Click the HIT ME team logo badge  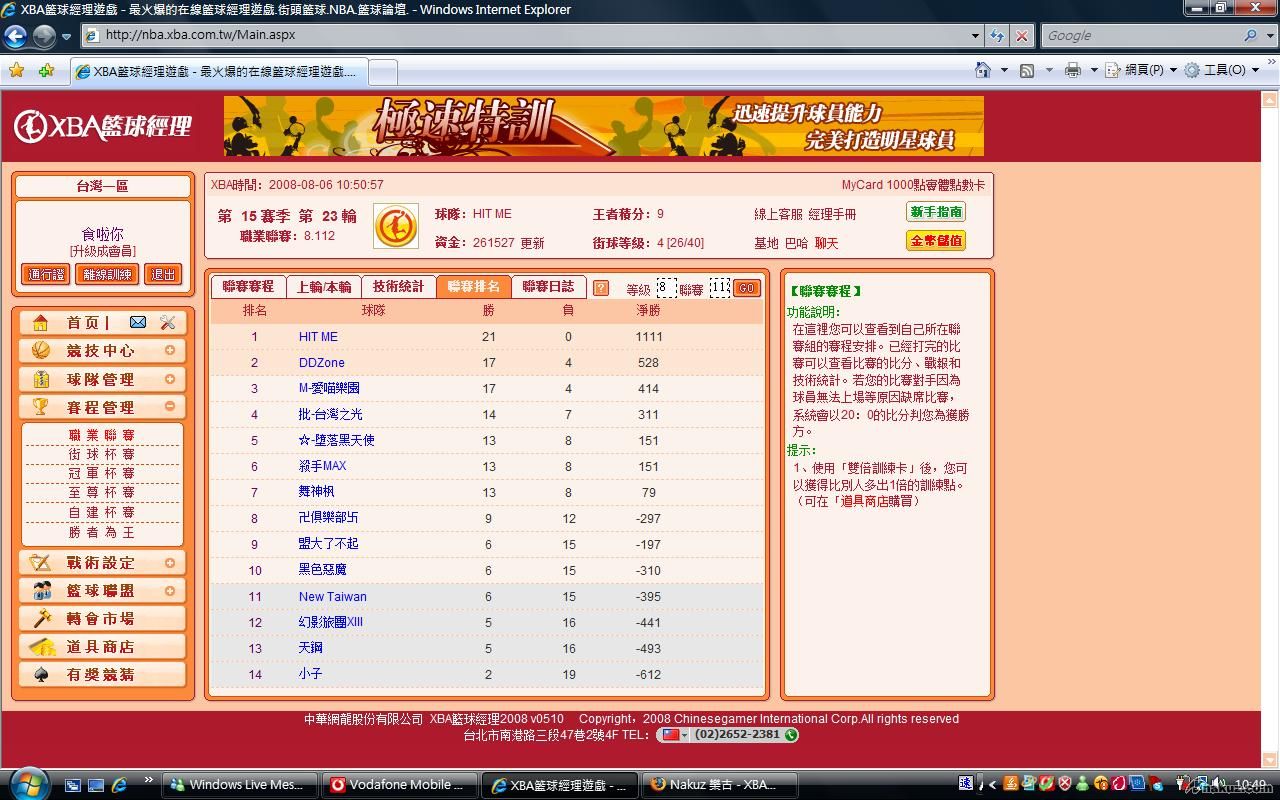coord(396,226)
